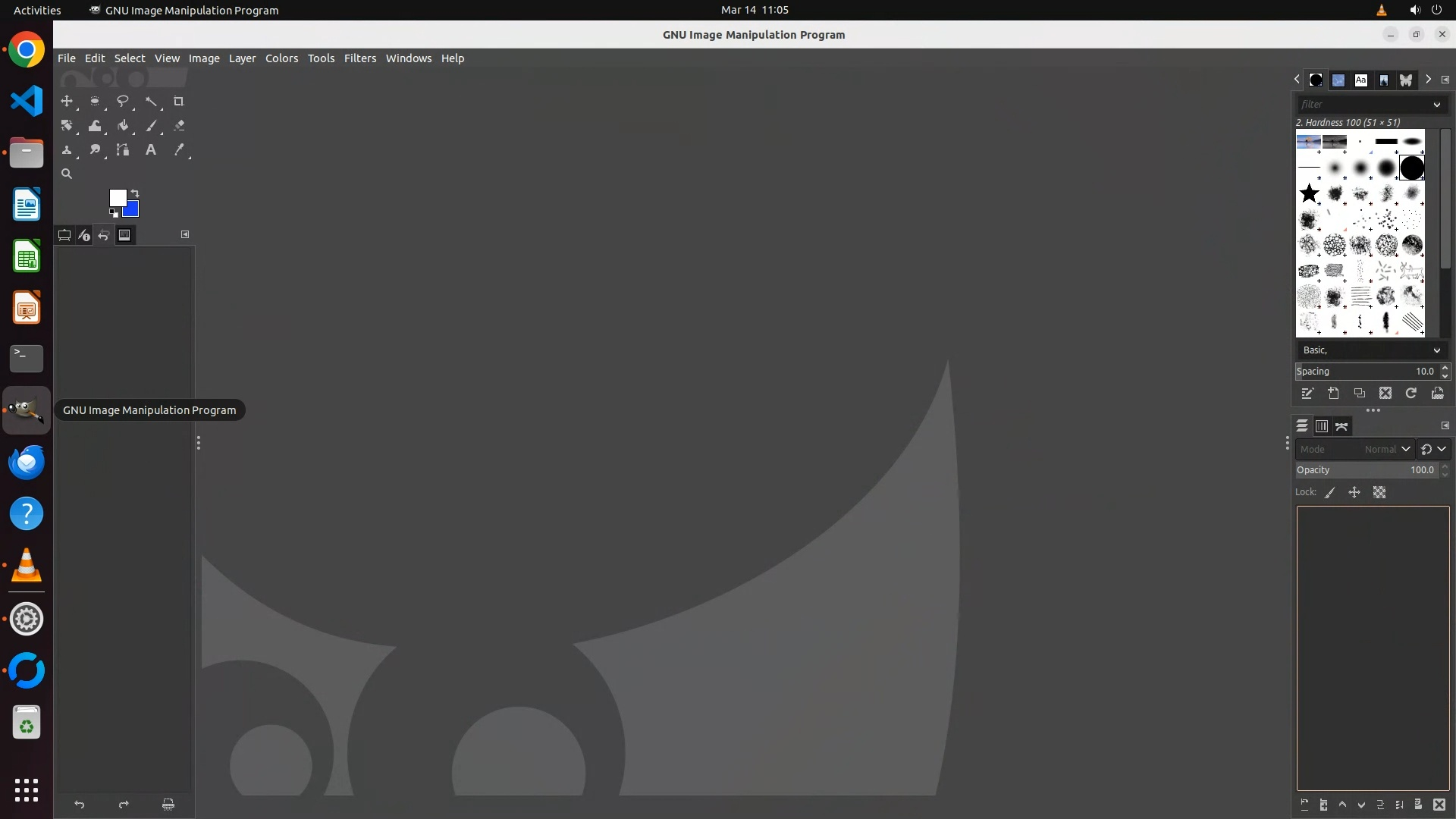Screen dimensions: 1456x819
Task: Select the Paths tool
Action: (122, 150)
